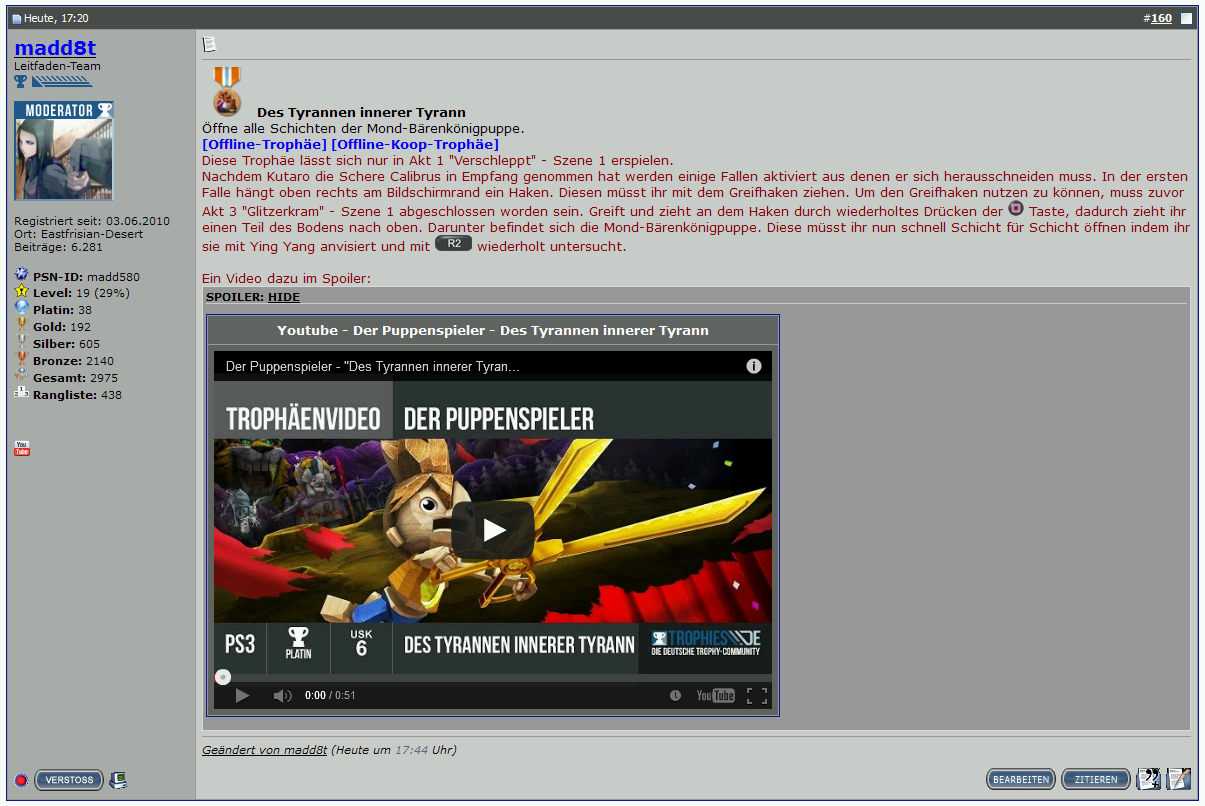The height and width of the screenshot is (806, 1205).
Task: Select the multi-quote icon beside ZITIEREN
Action: click(1148, 779)
